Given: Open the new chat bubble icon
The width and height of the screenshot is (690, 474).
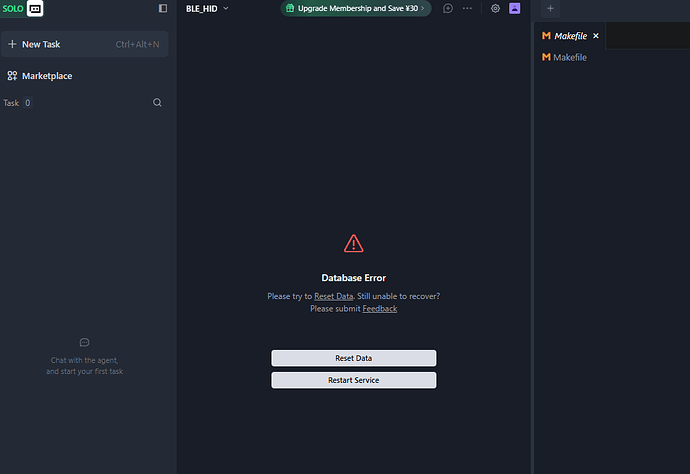Looking at the screenshot, I should click(448, 8).
